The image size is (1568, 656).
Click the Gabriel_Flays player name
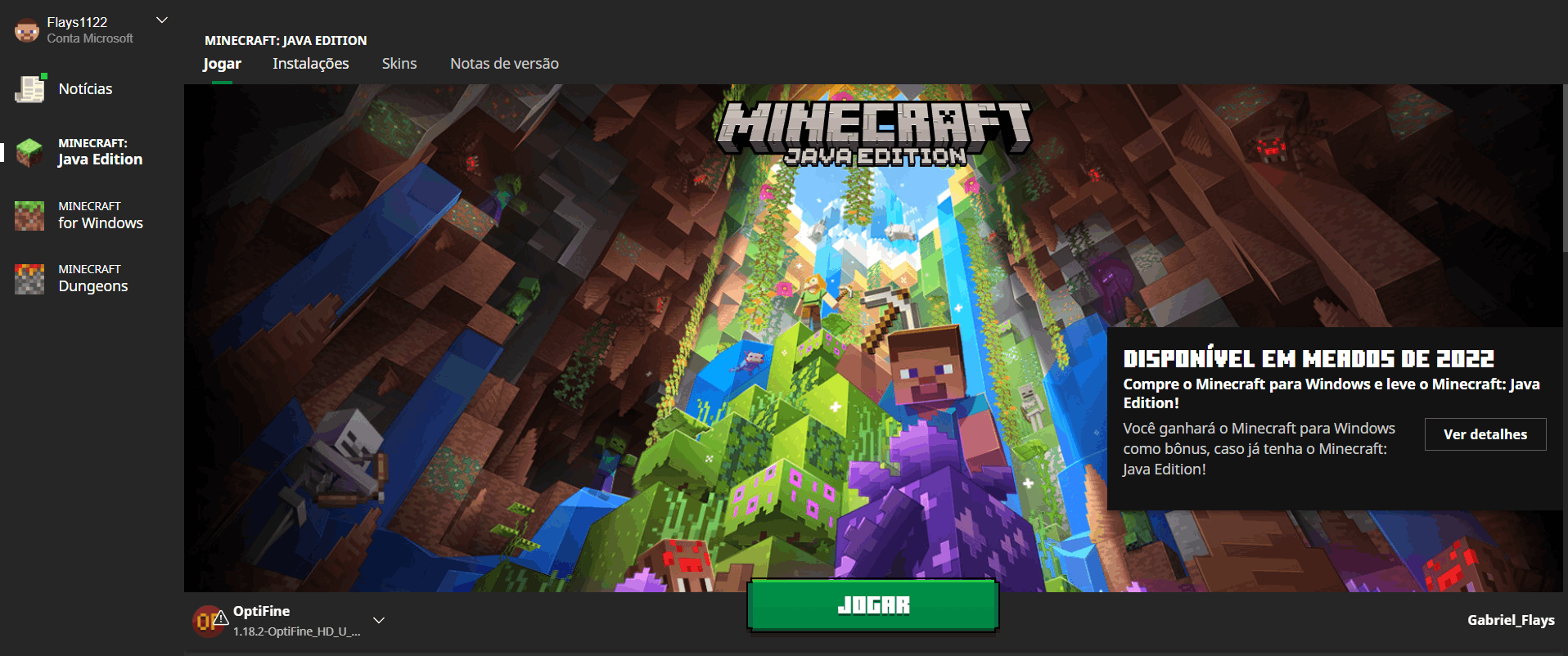tap(1511, 620)
